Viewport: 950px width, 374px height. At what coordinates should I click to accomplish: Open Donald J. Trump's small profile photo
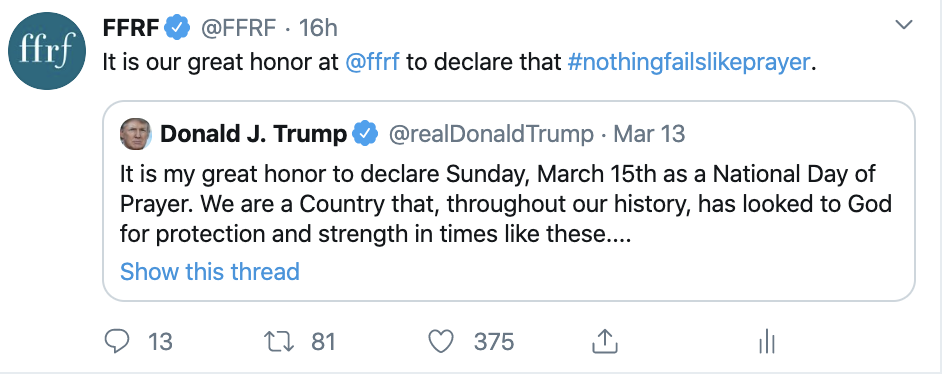click(x=136, y=134)
